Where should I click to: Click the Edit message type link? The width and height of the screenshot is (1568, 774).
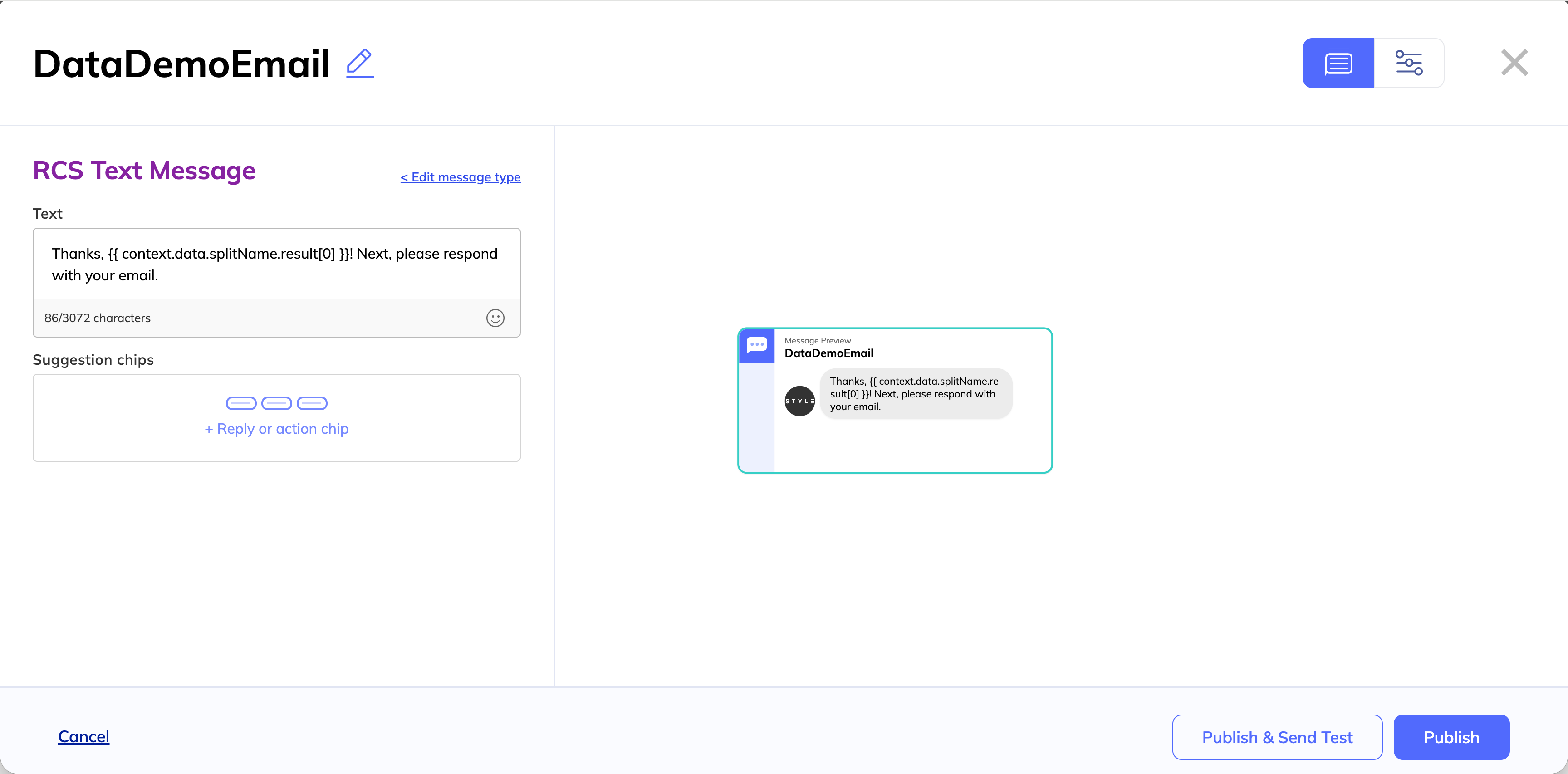460,177
